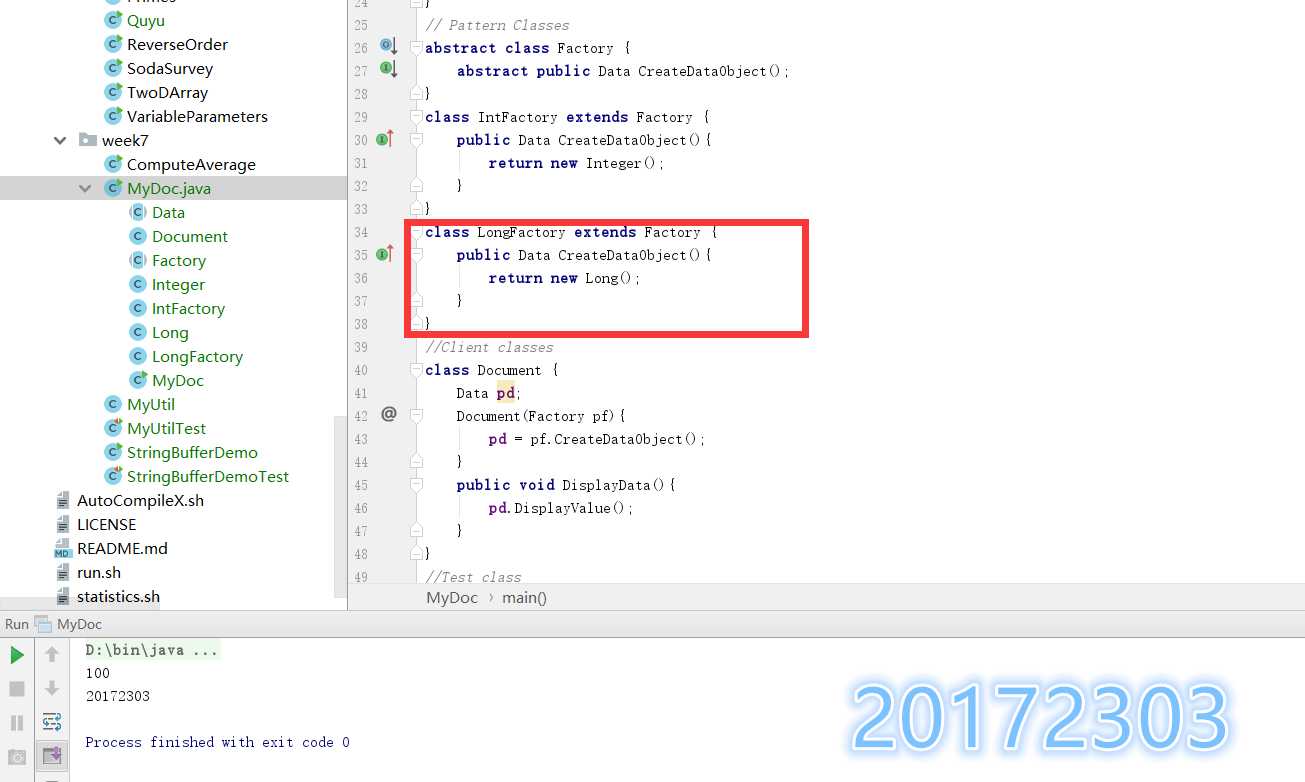Click the ReverseOrder class icon
1305x782 pixels.
[x=113, y=44]
